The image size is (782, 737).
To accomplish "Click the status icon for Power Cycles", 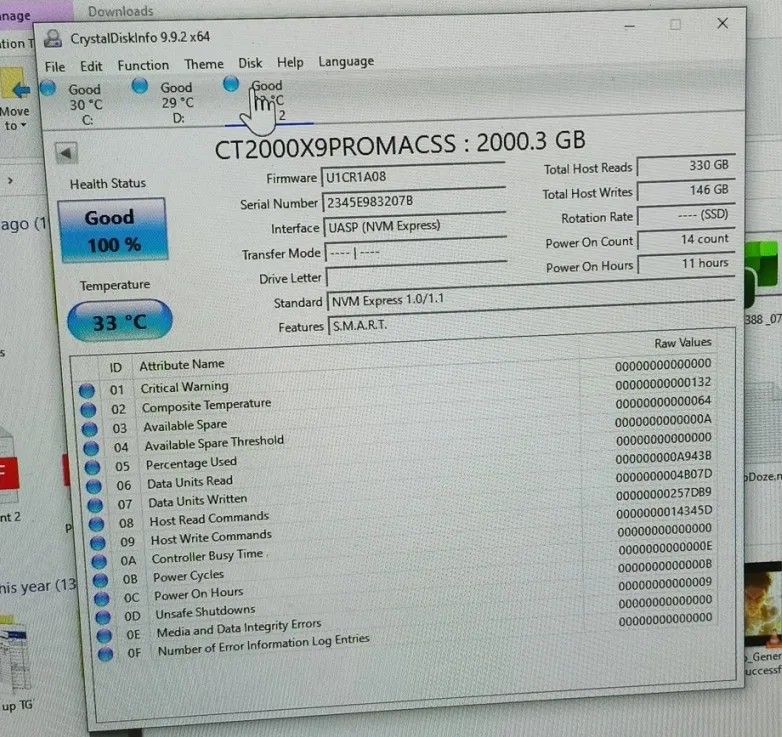I will coord(101,580).
